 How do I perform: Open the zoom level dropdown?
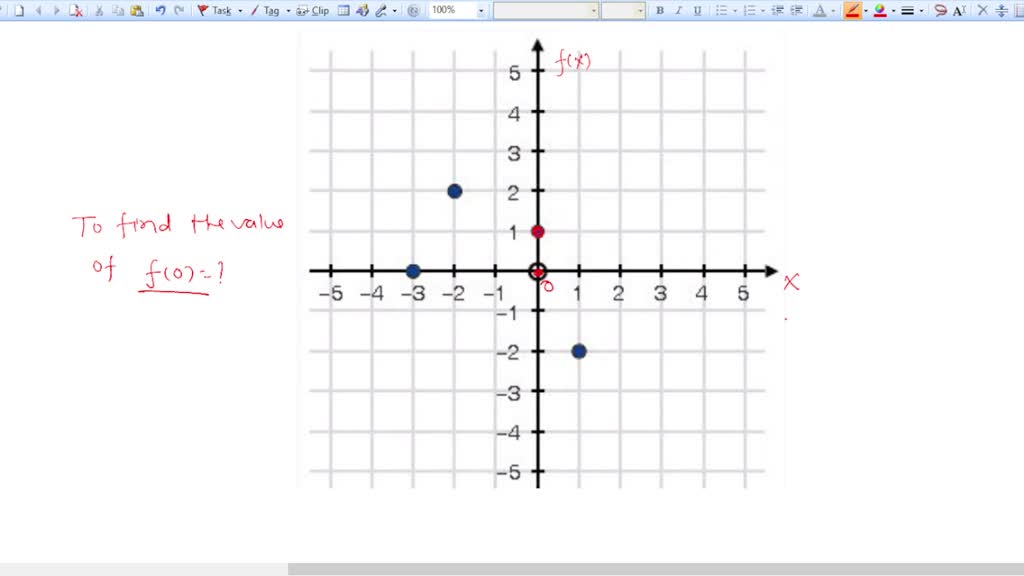(x=480, y=11)
